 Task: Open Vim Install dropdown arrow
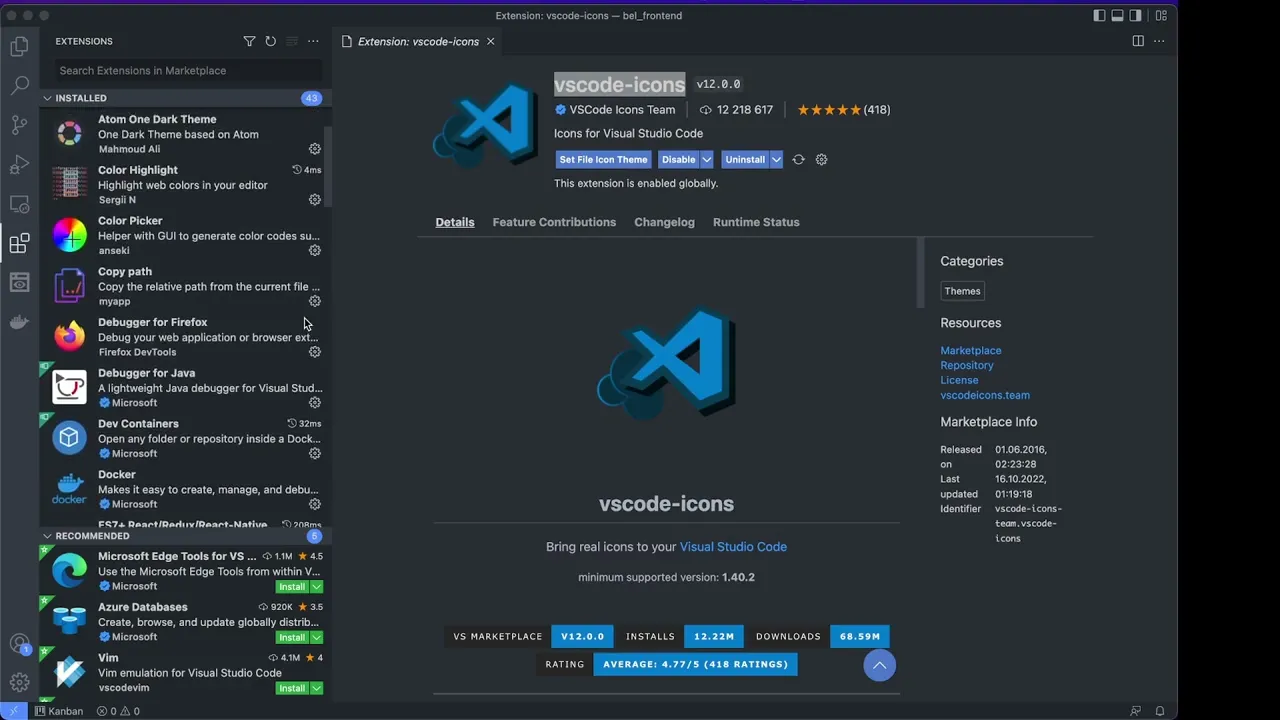click(317, 688)
